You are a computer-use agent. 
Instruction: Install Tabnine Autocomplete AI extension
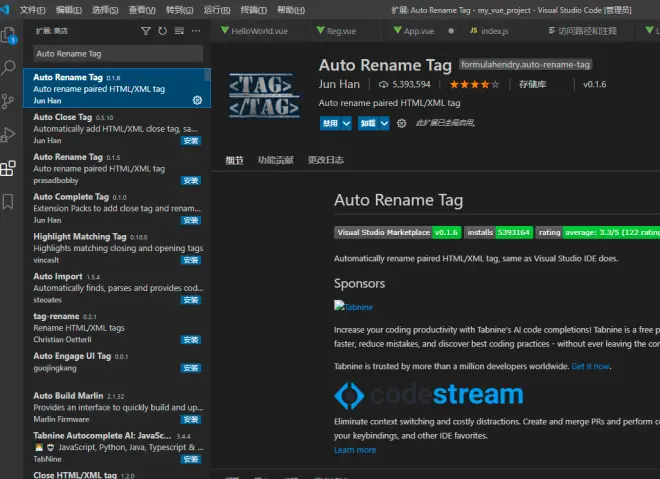coord(191,459)
